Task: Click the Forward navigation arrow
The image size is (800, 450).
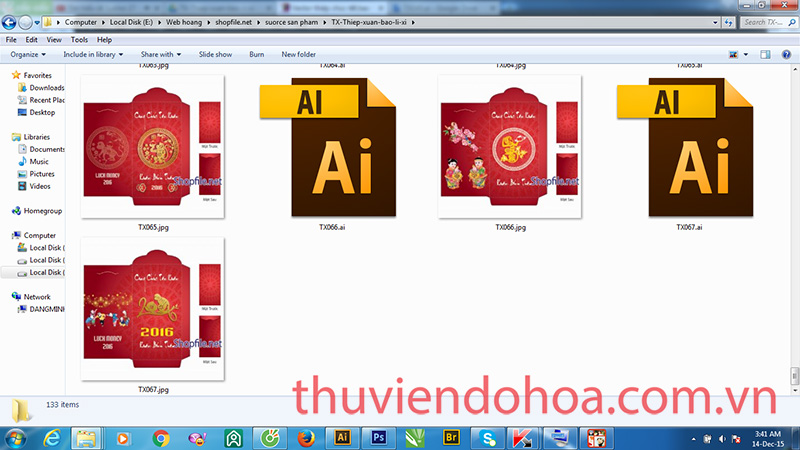Action: [x=25, y=22]
